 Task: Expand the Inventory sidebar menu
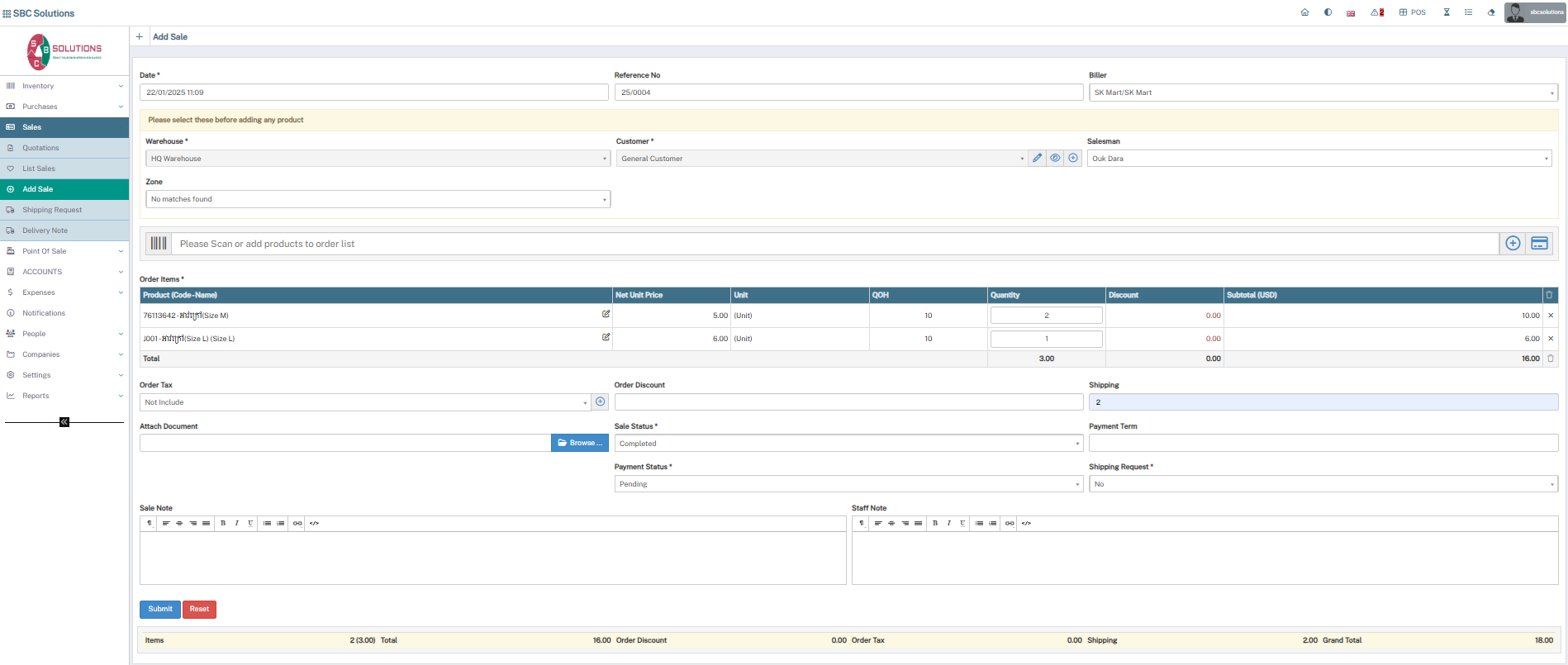click(64, 86)
